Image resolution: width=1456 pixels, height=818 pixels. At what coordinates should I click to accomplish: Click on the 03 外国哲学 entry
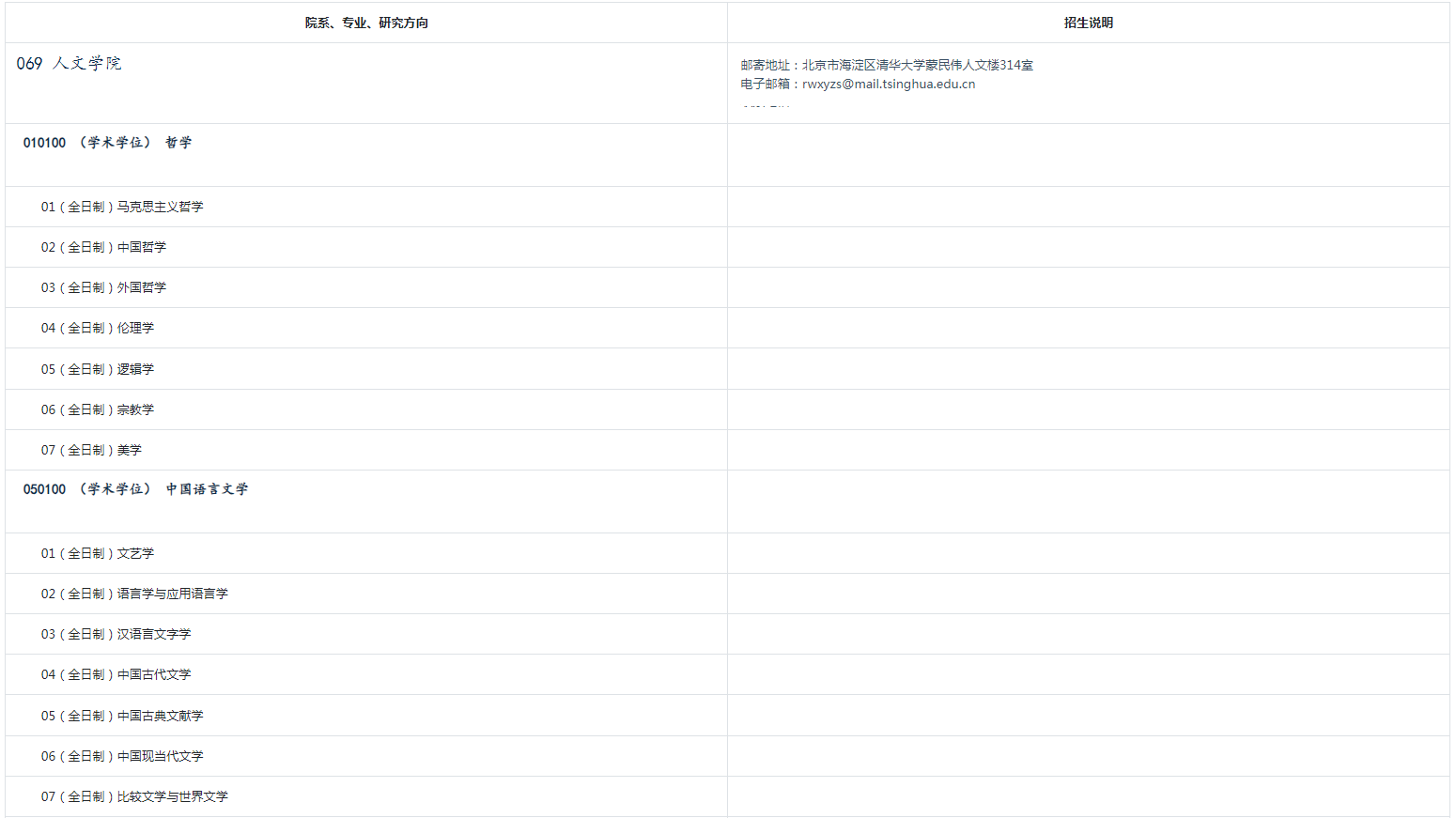tap(103, 287)
